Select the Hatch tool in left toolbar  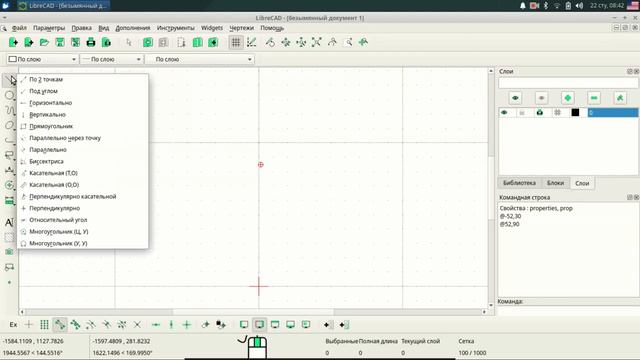pos(9,238)
